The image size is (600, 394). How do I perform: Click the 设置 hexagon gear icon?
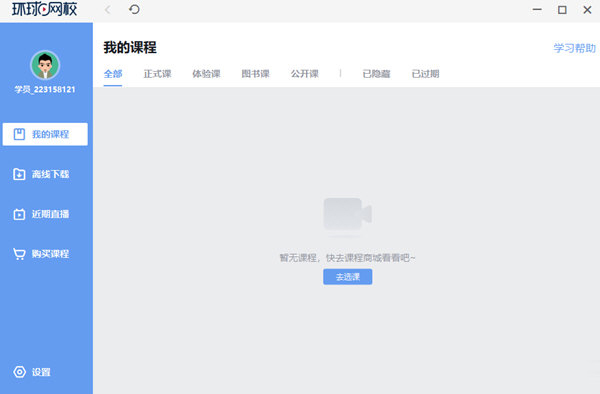tap(20, 372)
